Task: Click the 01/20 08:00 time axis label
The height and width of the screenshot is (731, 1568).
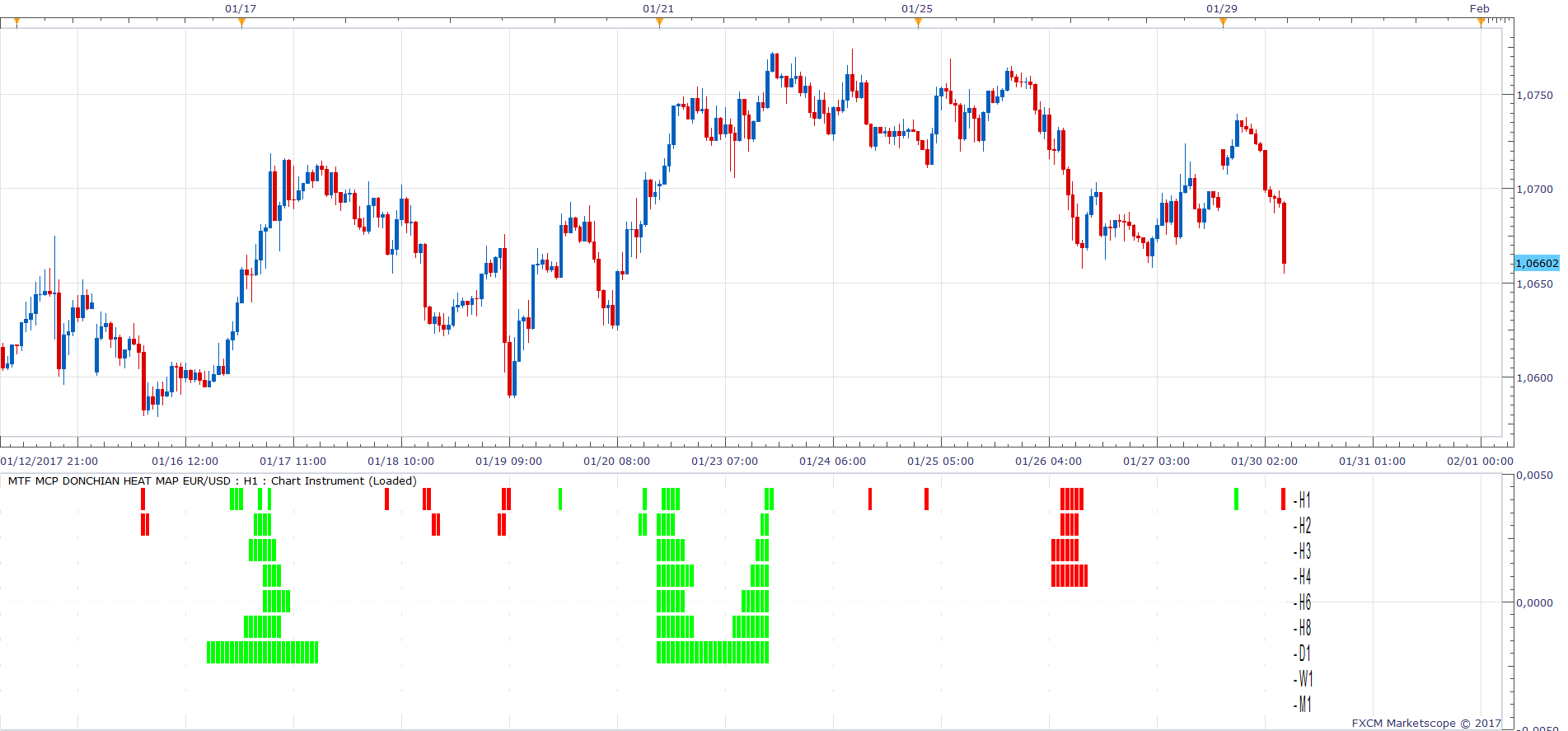Action: tap(617, 462)
